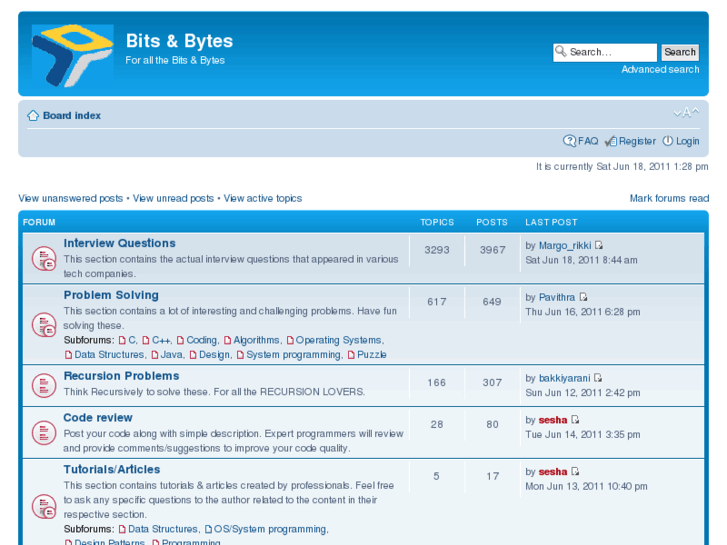Open the FAQ link
Image resolution: width=727 pixels, height=545 pixels.
588,141
